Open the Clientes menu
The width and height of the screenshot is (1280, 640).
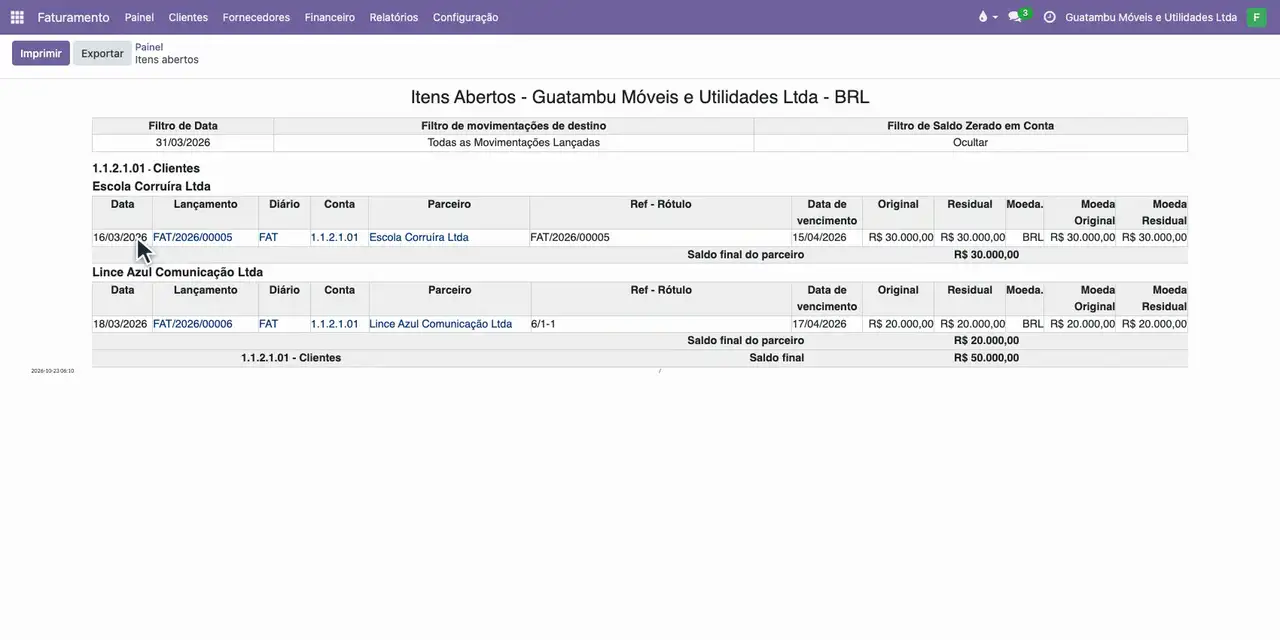tap(188, 17)
